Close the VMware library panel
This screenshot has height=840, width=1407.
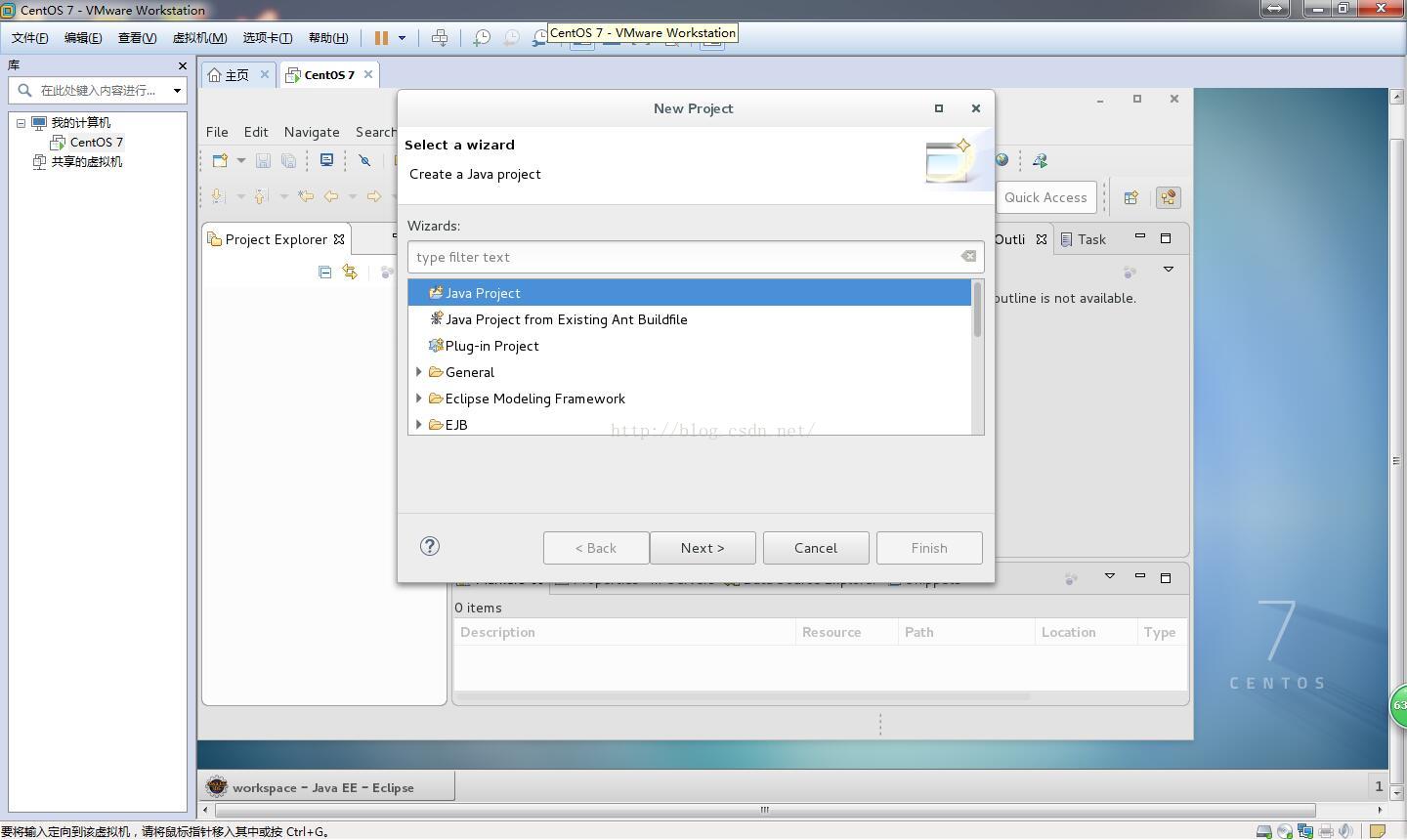pos(182,65)
